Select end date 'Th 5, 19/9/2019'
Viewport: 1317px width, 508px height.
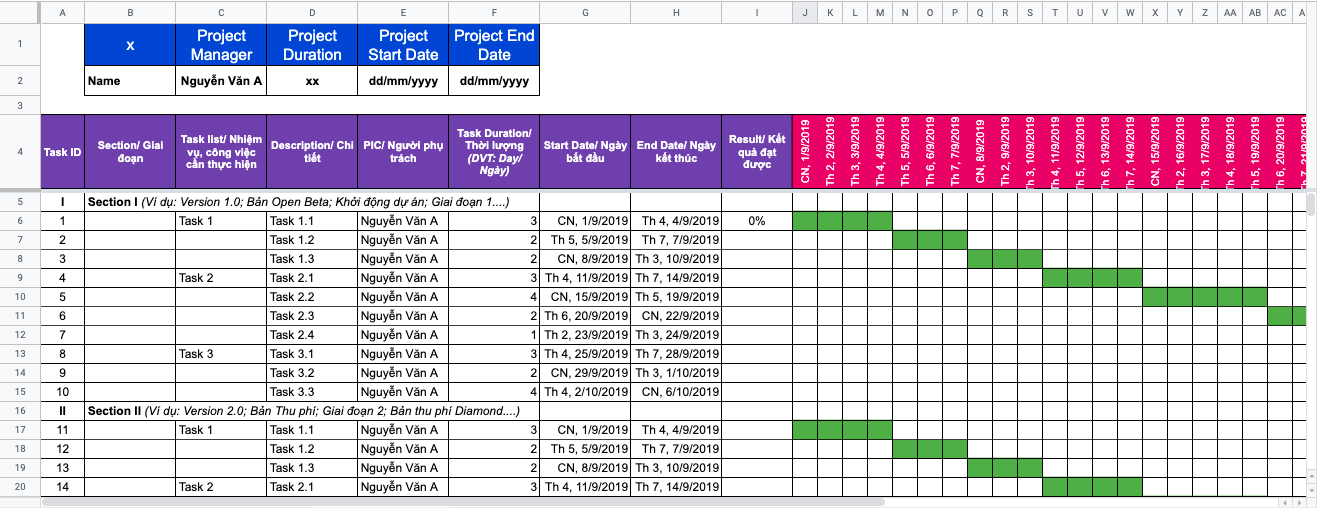(x=676, y=297)
